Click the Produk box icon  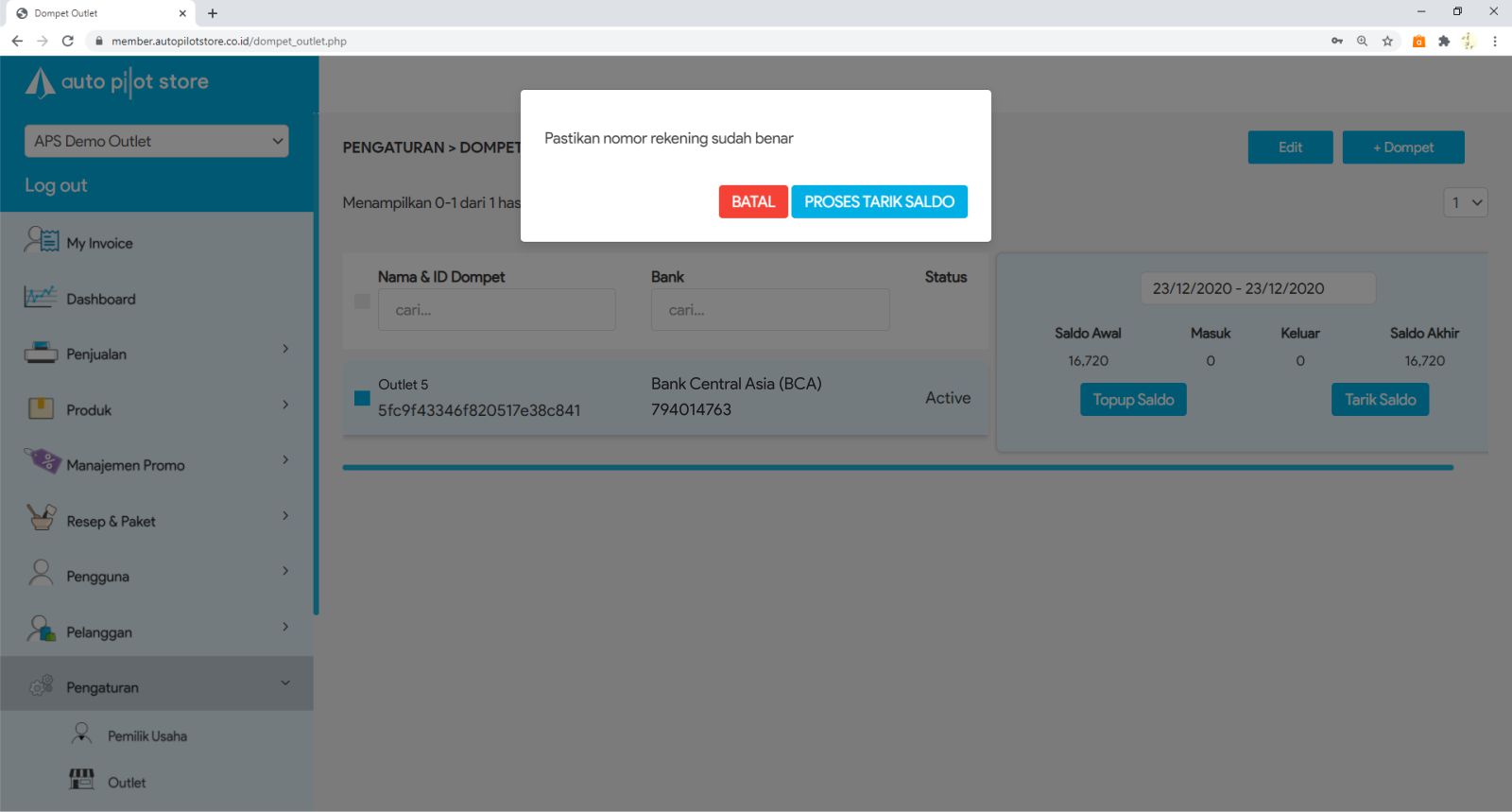pyautogui.click(x=41, y=408)
